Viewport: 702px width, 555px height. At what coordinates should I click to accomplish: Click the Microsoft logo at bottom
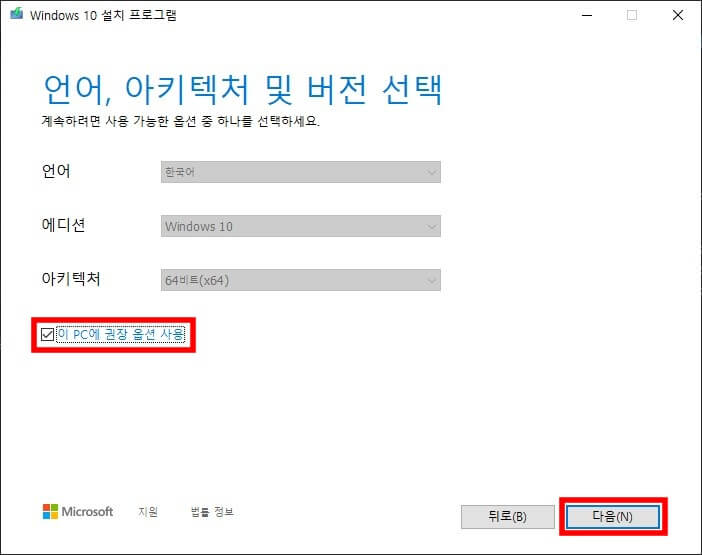pos(78,512)
